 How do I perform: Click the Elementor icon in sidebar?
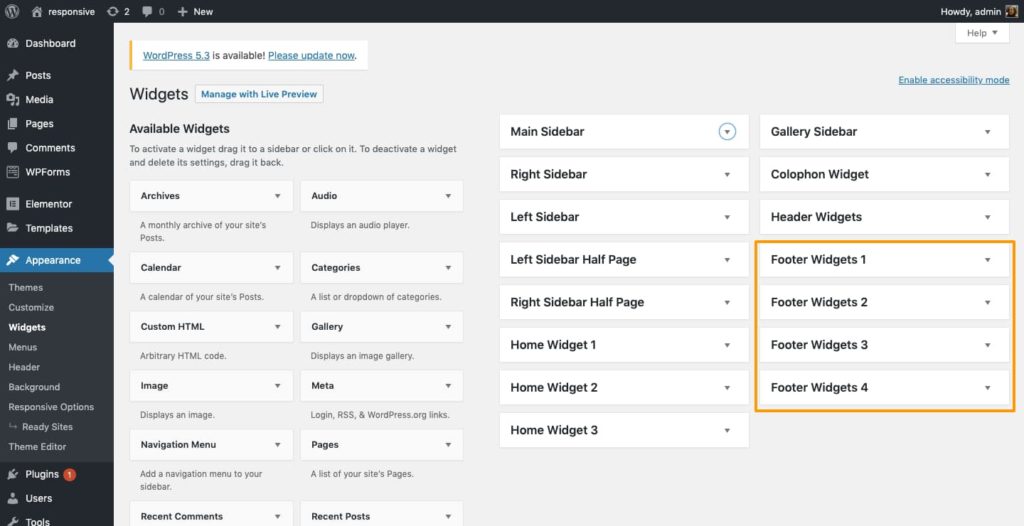click(x=12, y=204)
